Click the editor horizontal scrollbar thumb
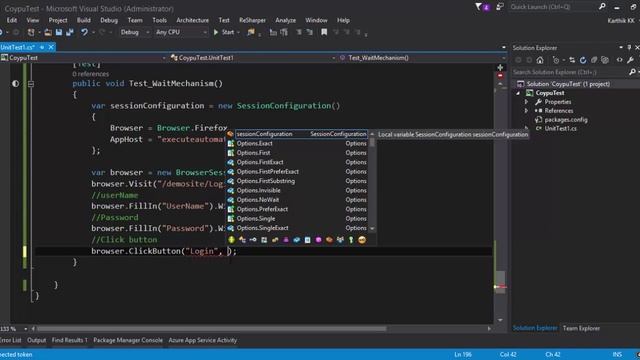This screenshot has width=640, height=360. pyautogui.click(x=211, y=329)
